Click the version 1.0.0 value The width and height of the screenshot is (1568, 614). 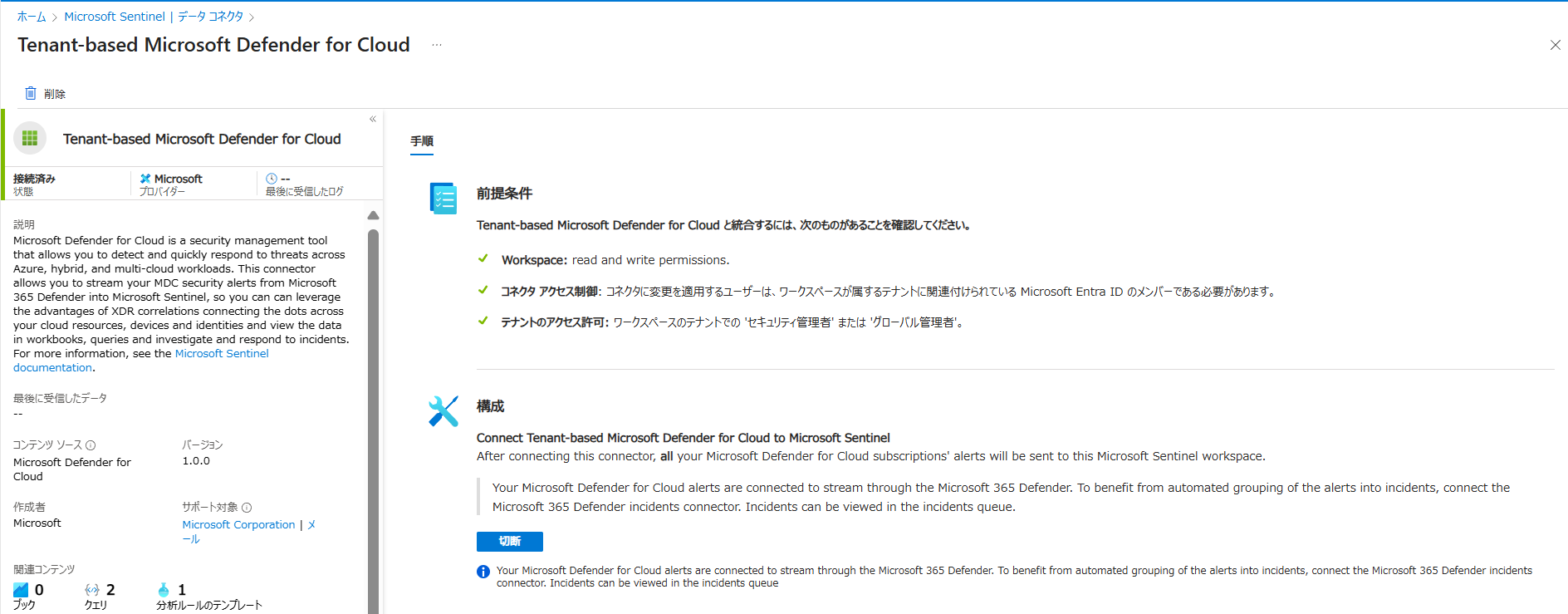[196, 461]
